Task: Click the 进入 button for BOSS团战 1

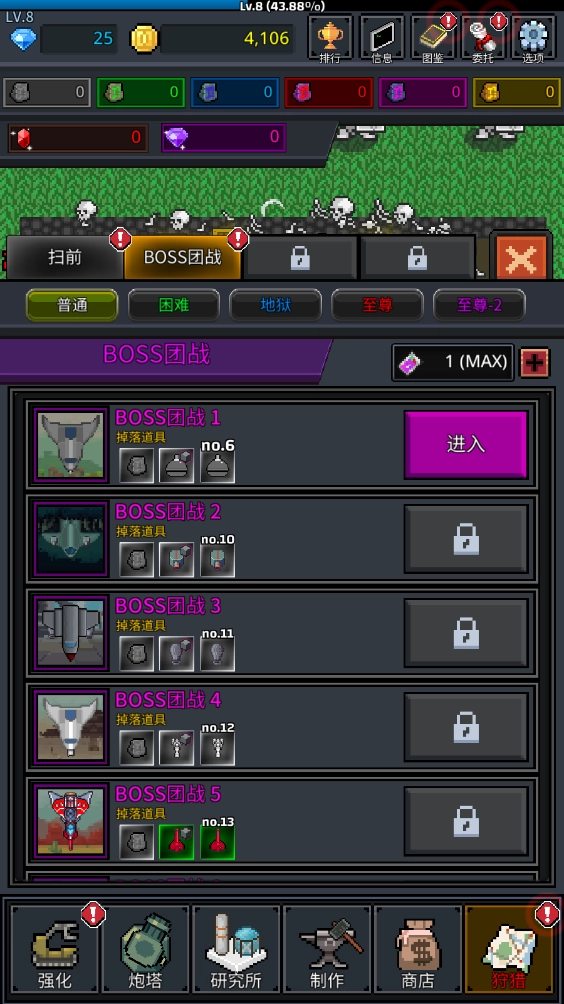Action: point(465,445)
